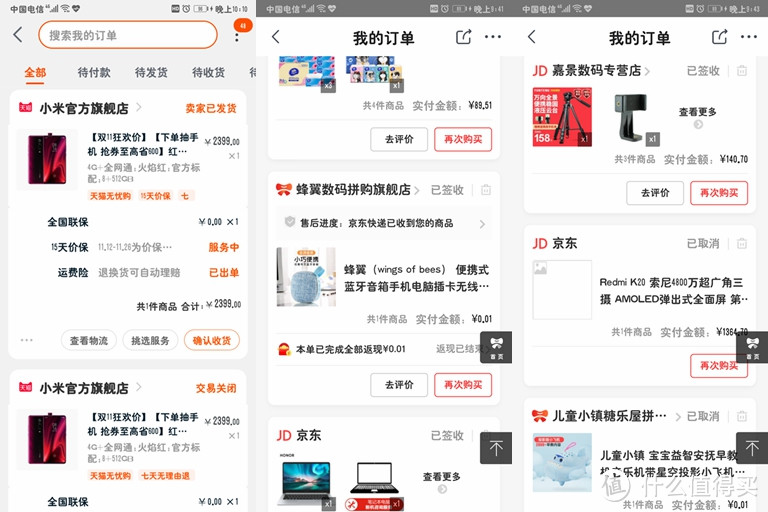Viewport: 768px width, 512px height.
Task: Open face mask thumbnail in ¥89.51 order
Action: [375, 73]
